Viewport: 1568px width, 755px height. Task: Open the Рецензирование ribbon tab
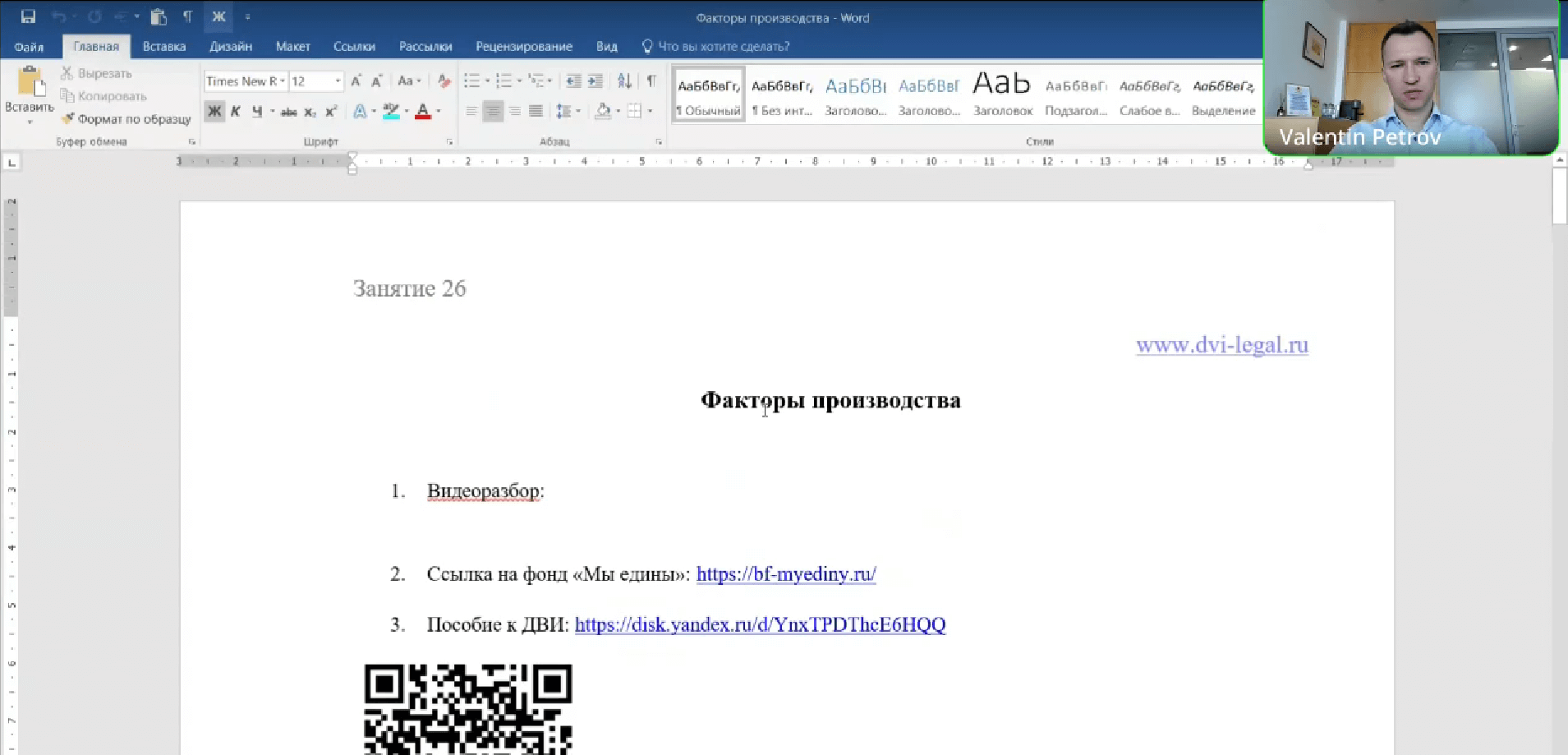(523, 47)
